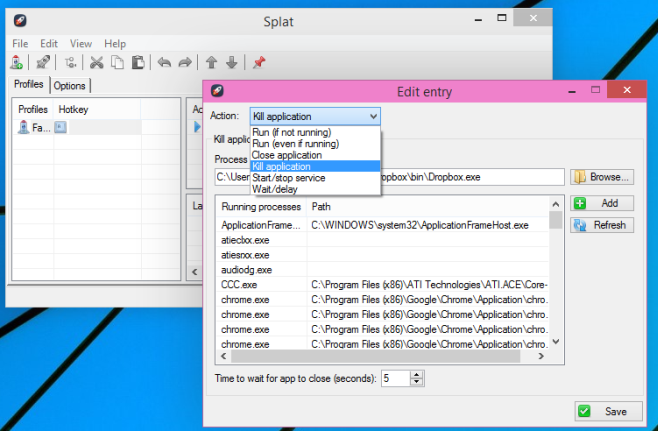The width and height of the screenshot is (658, 431).
Task: Click the scissors cut icon in toolbar
Action: click(97, 63)
